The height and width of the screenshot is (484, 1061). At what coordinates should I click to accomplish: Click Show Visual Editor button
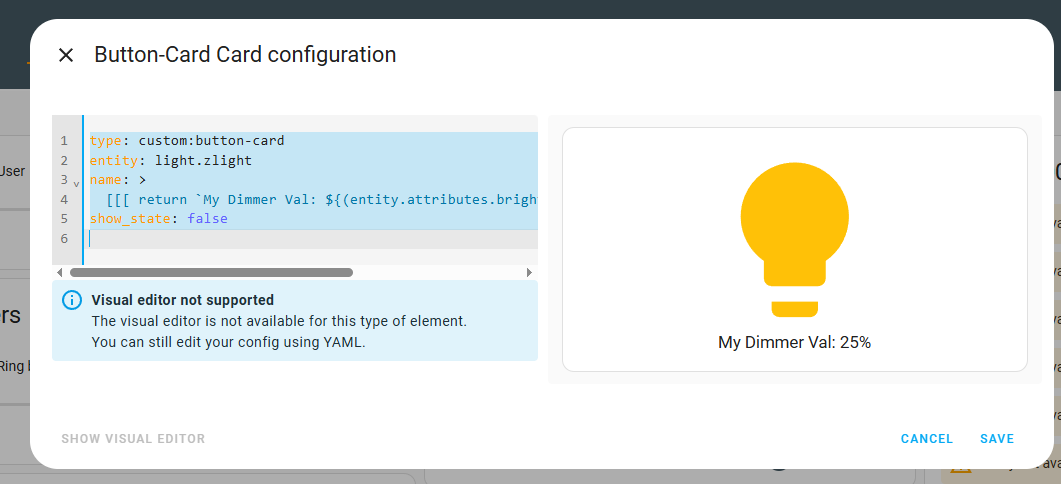coord(133,439)
